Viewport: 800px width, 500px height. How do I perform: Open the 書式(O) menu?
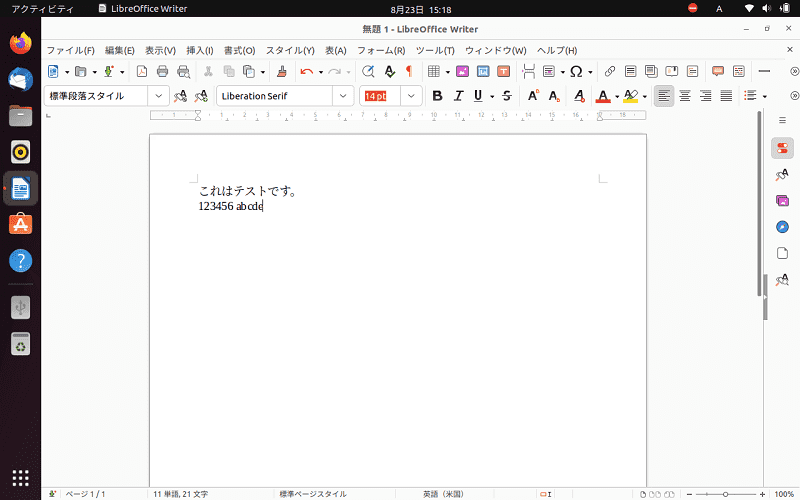click(239, 51)
